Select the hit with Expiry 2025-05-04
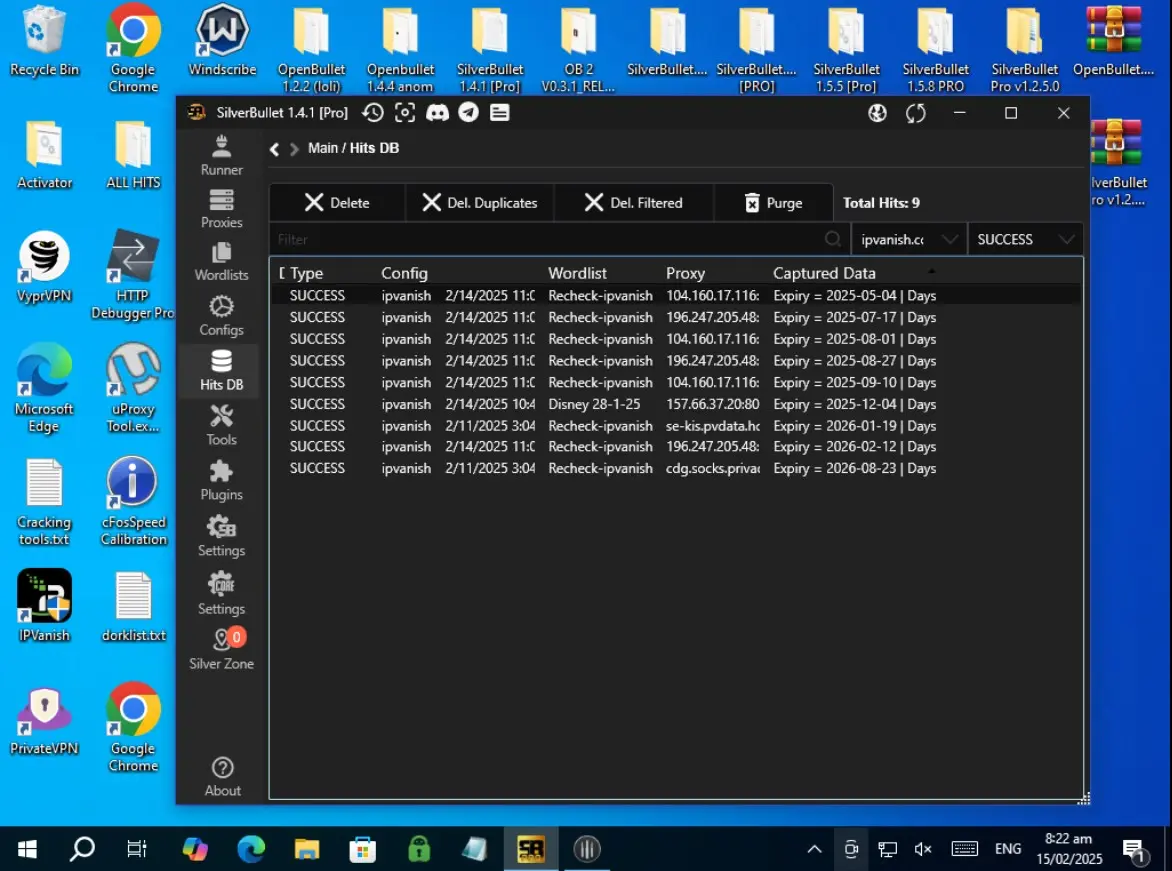1172x871 pixels. click(x=676, y=295)
